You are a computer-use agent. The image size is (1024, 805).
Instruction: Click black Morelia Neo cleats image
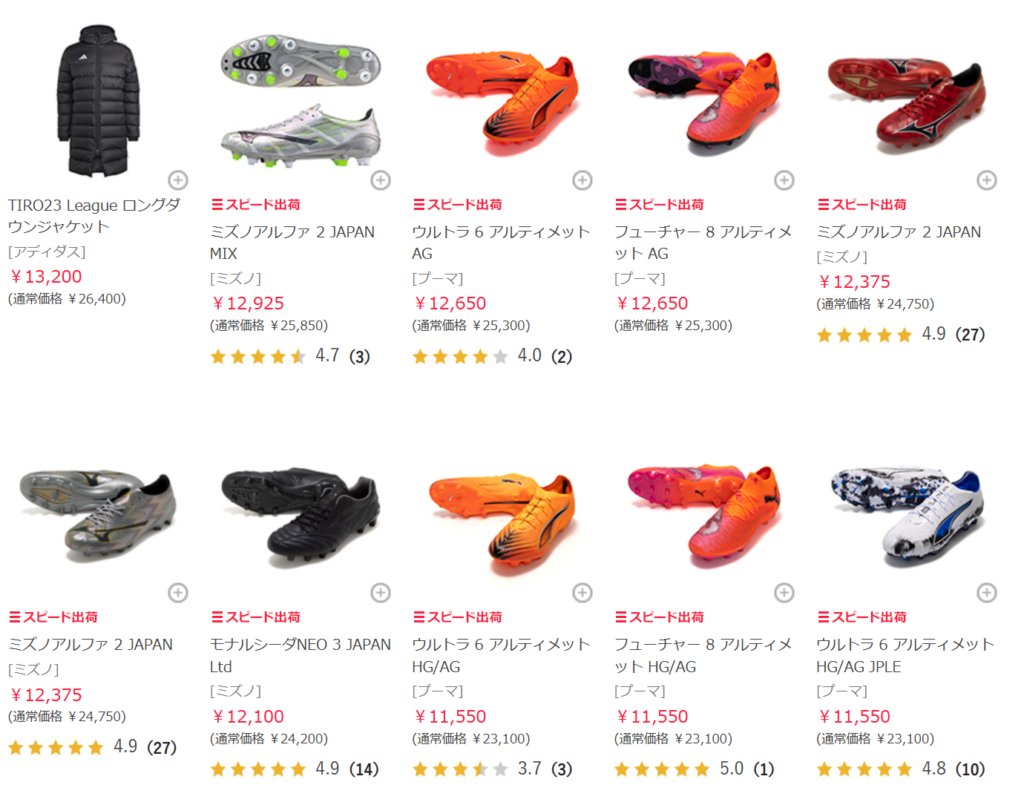(x=300, y=518)
